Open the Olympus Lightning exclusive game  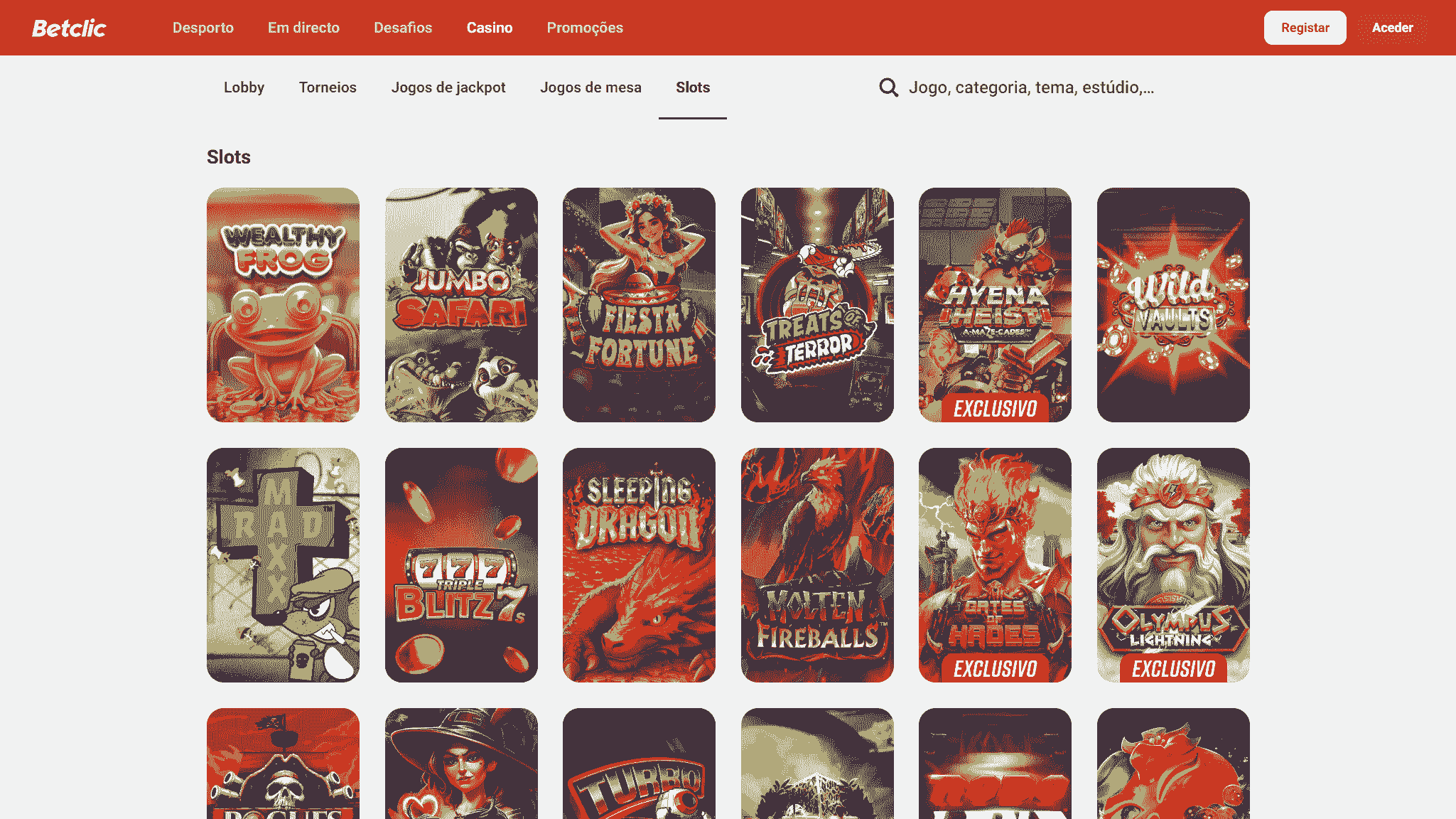pyautogui.click(x=1173, y=565)
